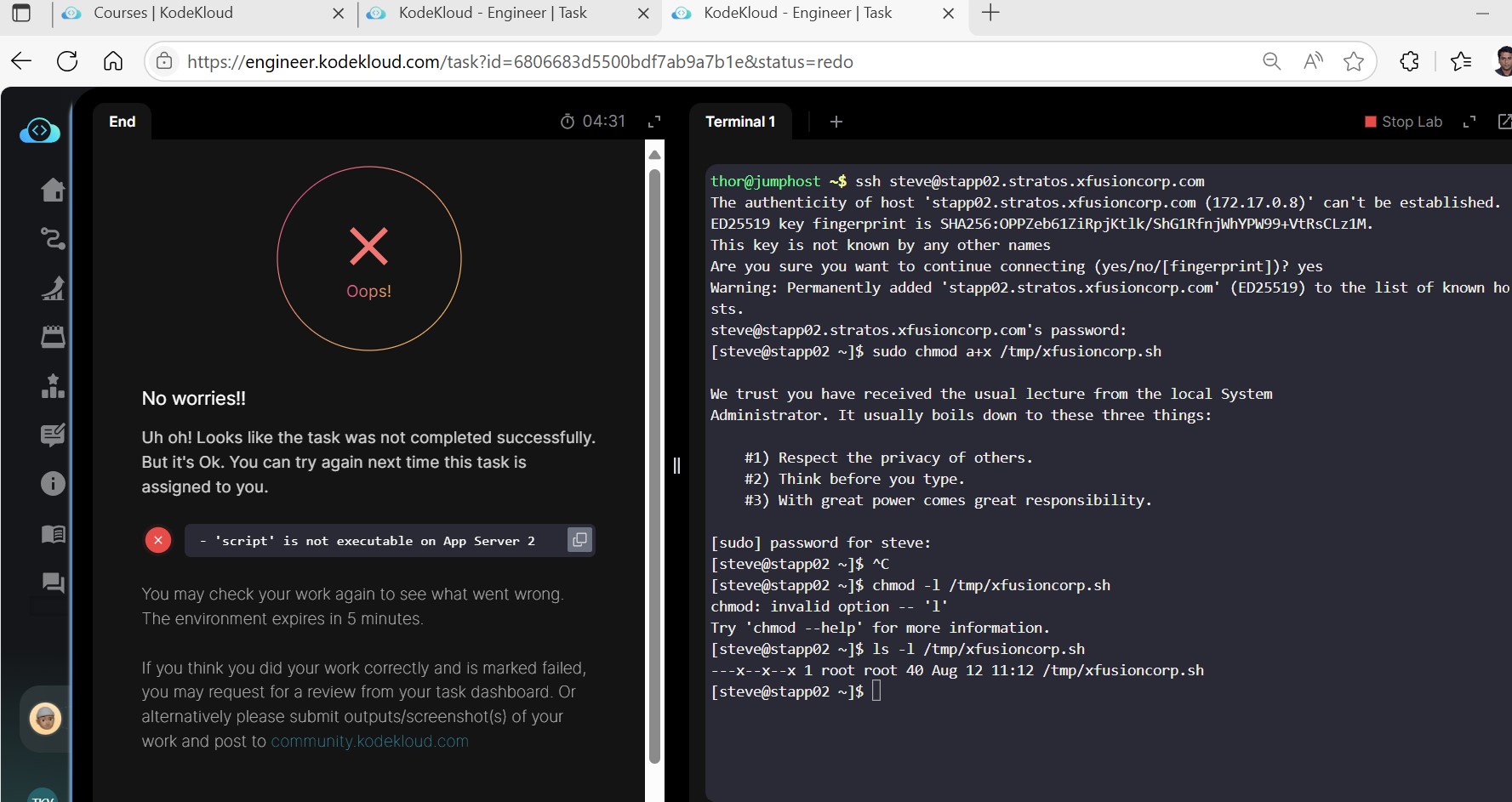Viewport: 1512px width, 802px height.
Task: Open terminal in new window
Action: tap(1503, 122)
